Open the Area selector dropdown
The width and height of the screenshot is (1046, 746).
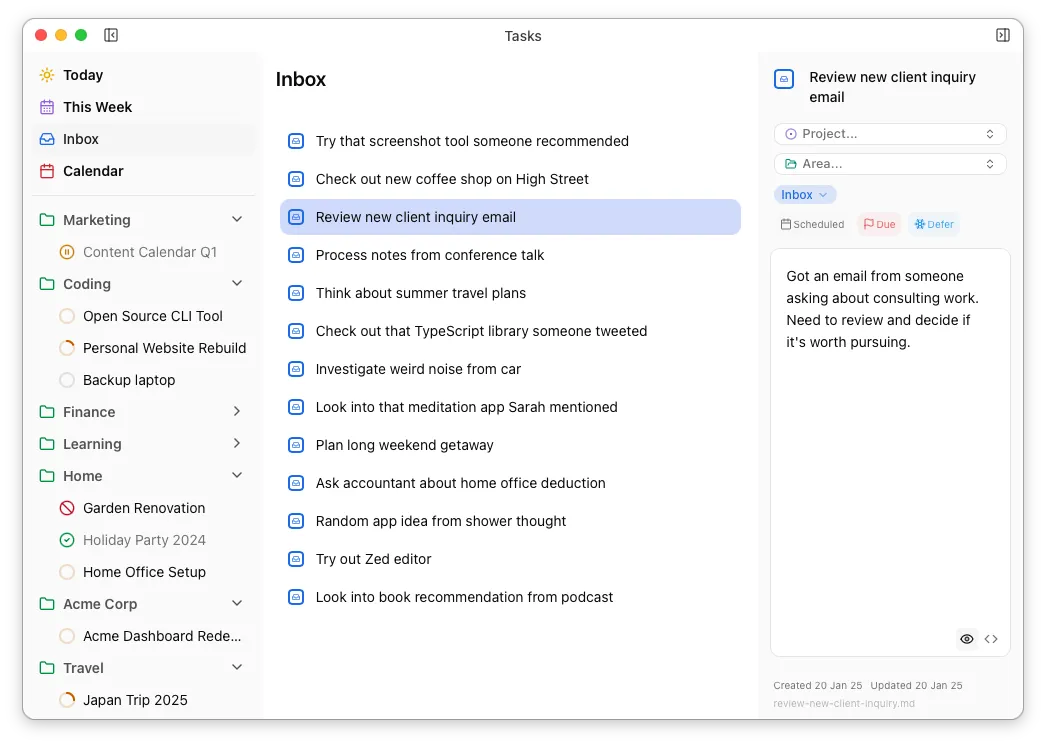pyautogui.click(x=889, y=164)
